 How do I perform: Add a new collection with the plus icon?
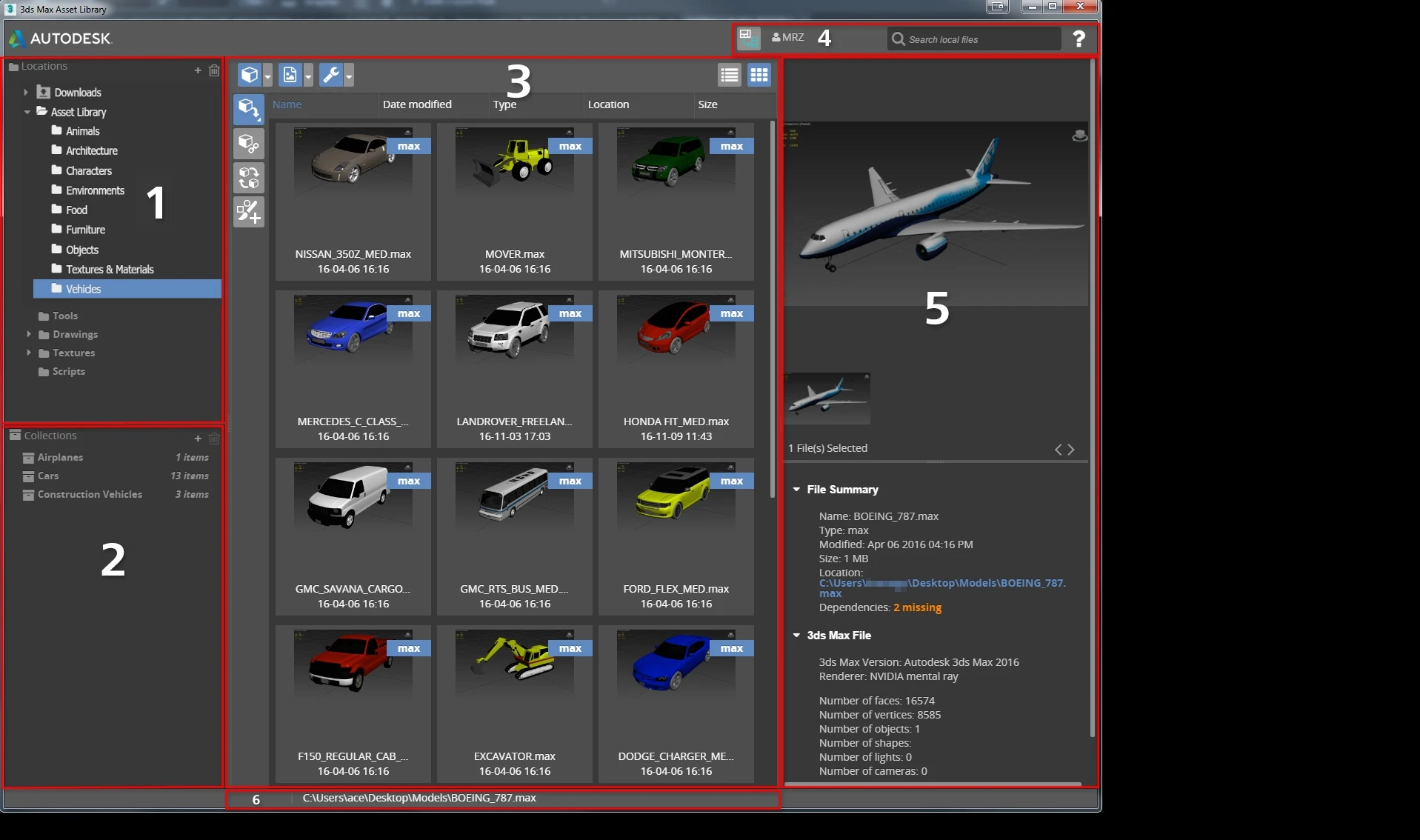198,439
